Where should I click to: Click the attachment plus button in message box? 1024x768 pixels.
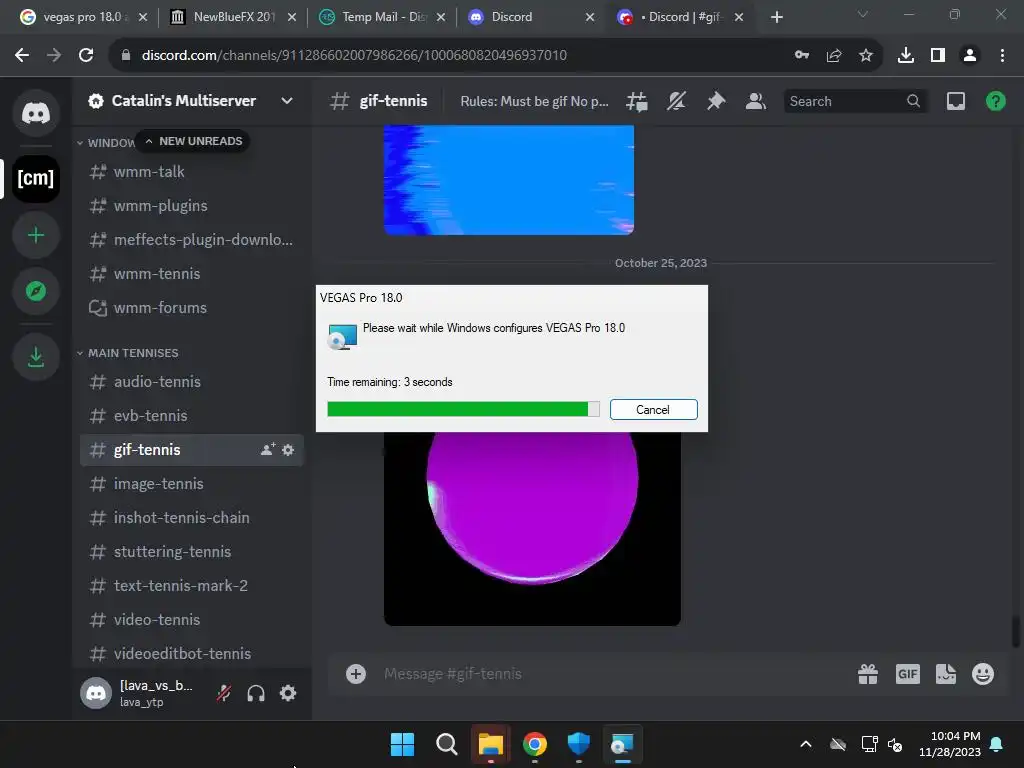tap(356, 674)
